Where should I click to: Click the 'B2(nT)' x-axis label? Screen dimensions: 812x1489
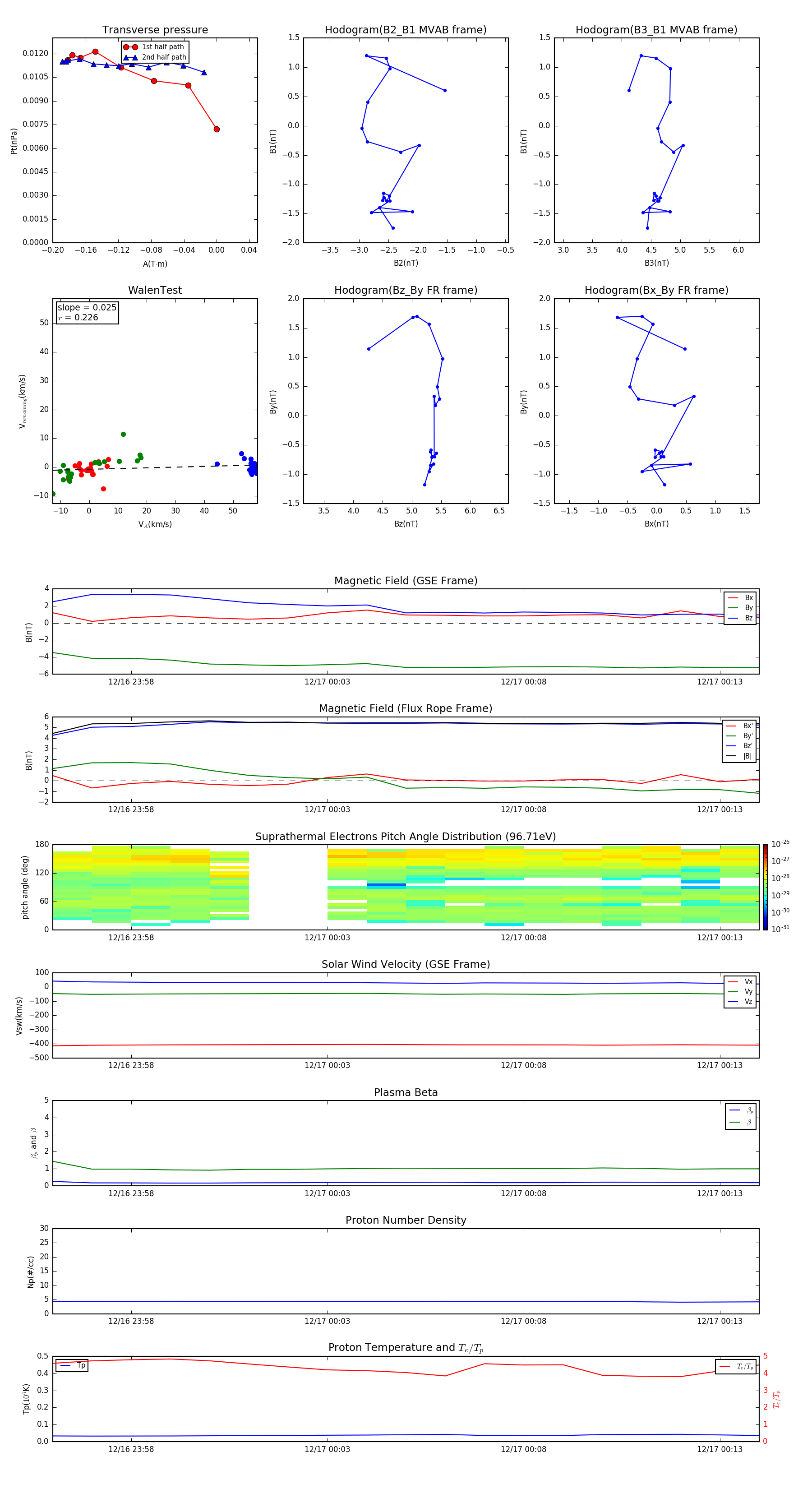(406, 263)
